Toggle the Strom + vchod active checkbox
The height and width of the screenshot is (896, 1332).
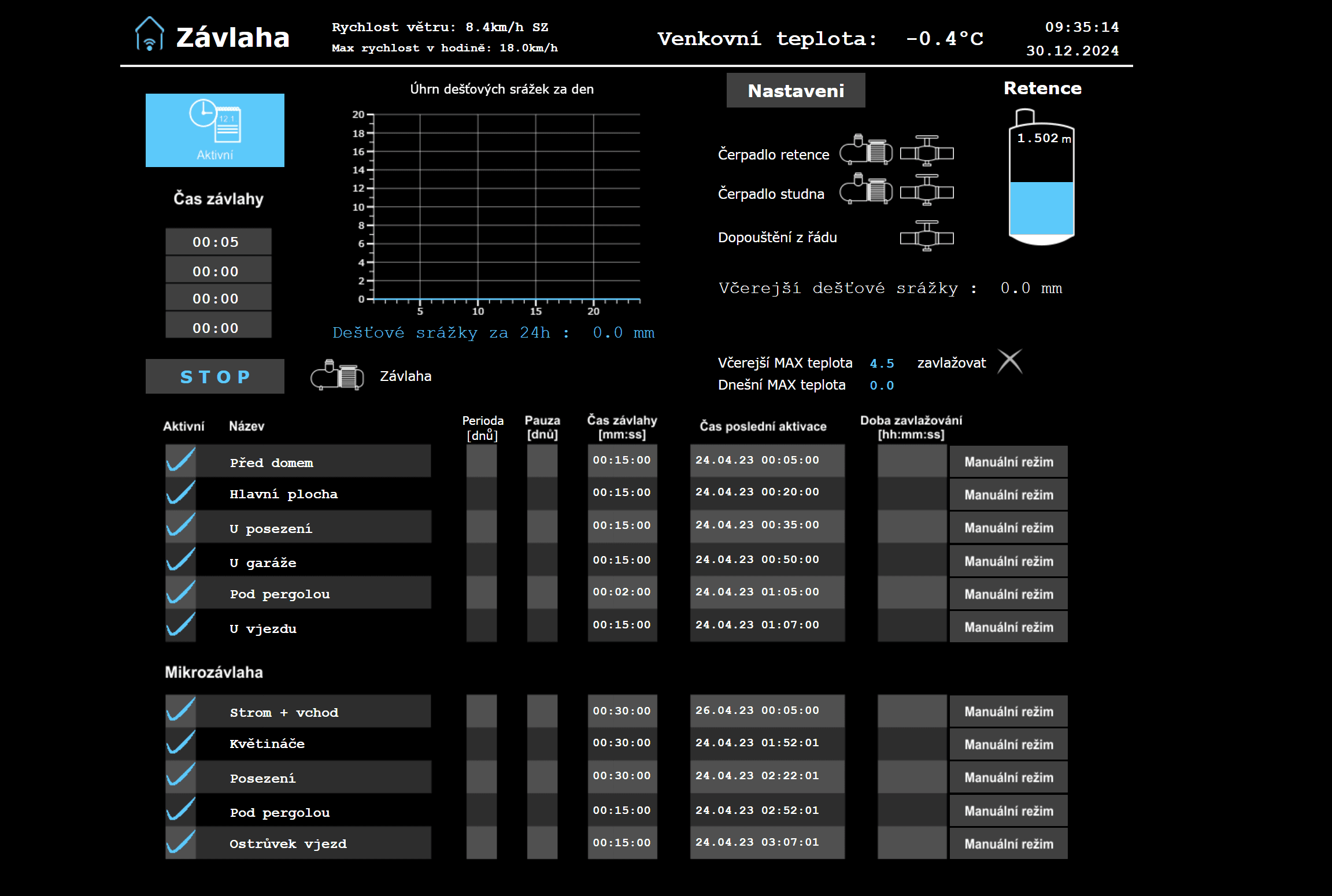pyautogui.click(x=181, y=710)
